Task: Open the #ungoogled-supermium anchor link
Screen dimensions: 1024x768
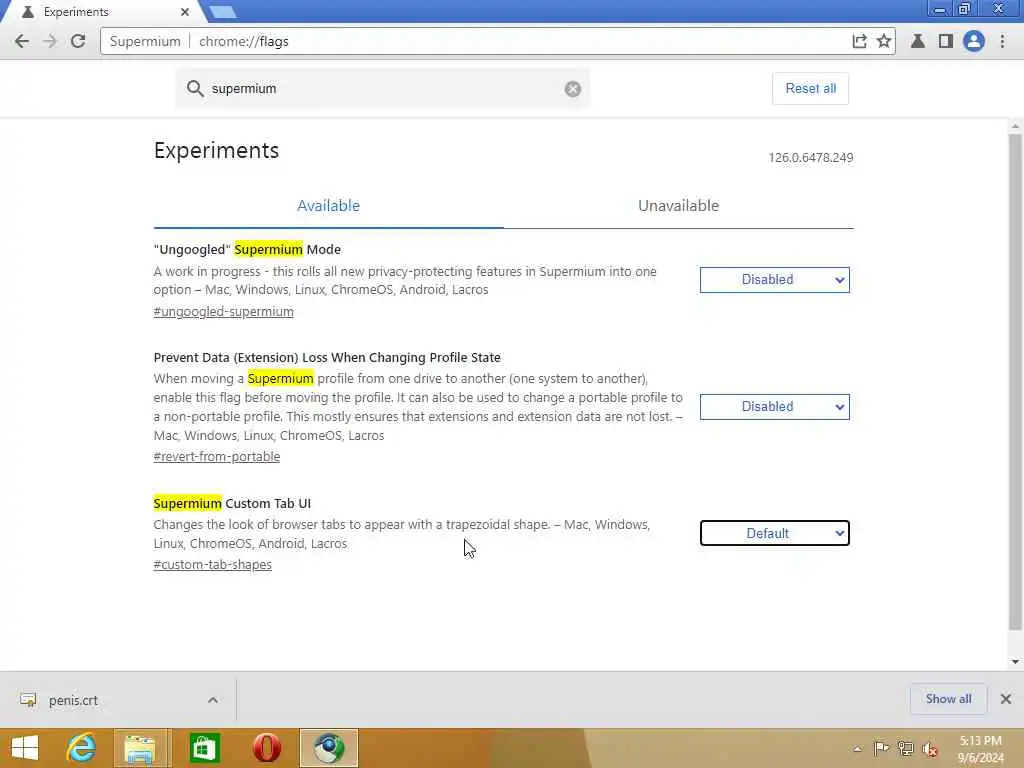Action: [x=223, y=312]
